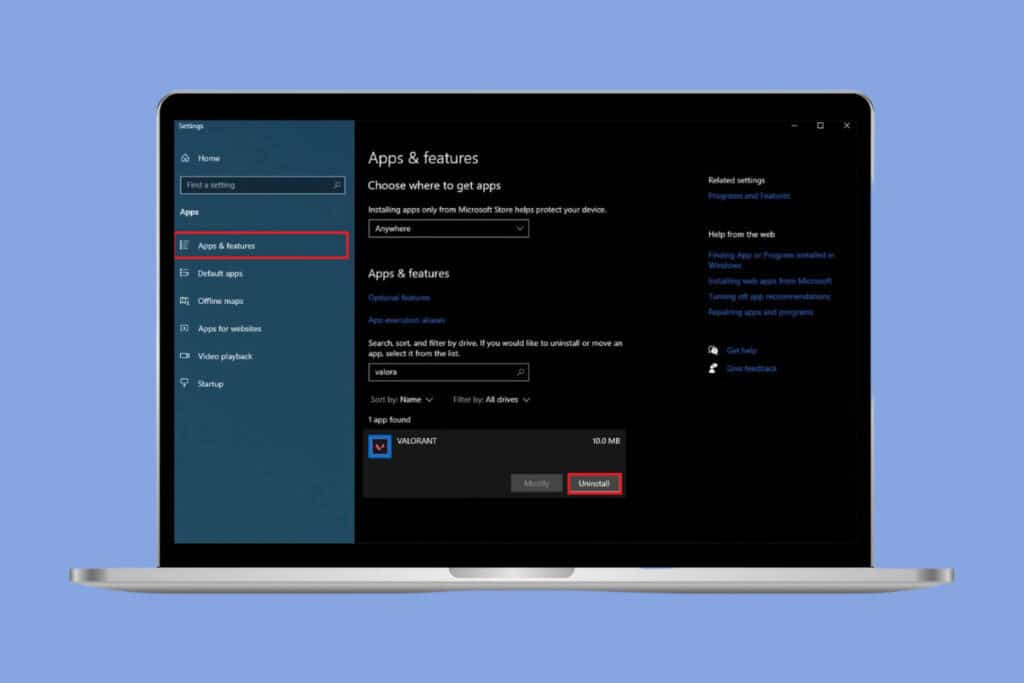
Task: Click the 1 app found text
Action: 389,420
